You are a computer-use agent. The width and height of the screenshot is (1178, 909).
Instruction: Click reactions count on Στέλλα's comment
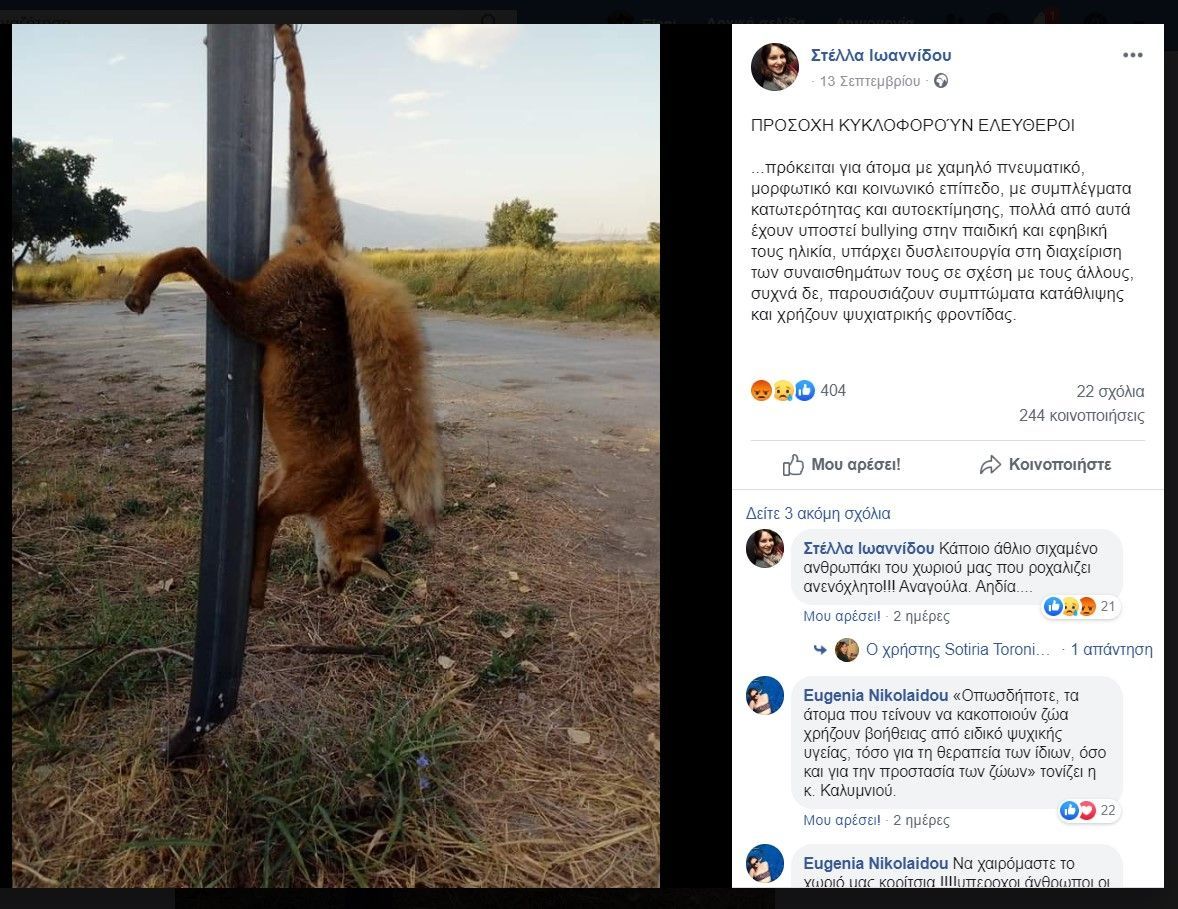[x=1080, y=606]
